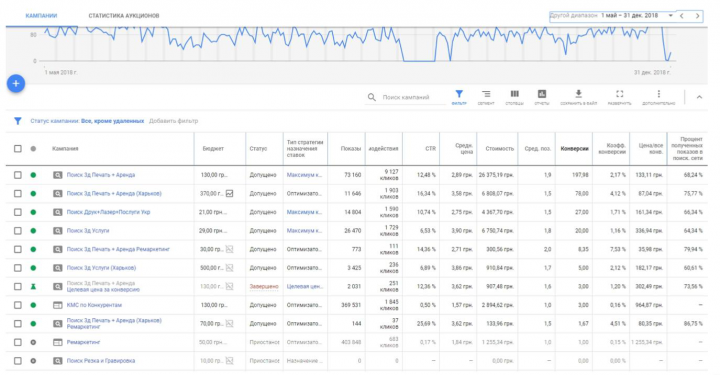Click paused status icon of Поиск Резка и Гравировка
The height and width of the screenshot is (375, 720).
click(x=33, y=361)
